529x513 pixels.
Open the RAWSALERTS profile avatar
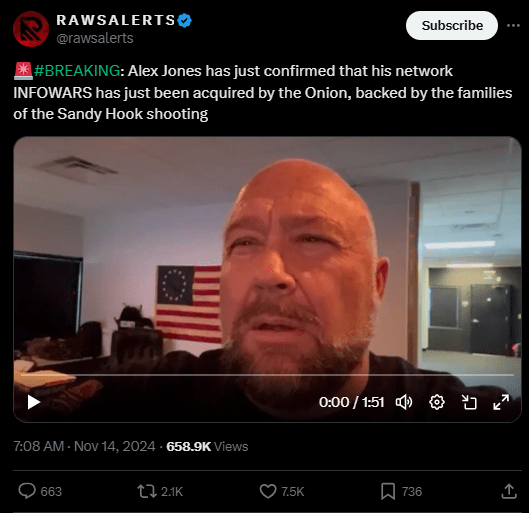tap(31, 29)
